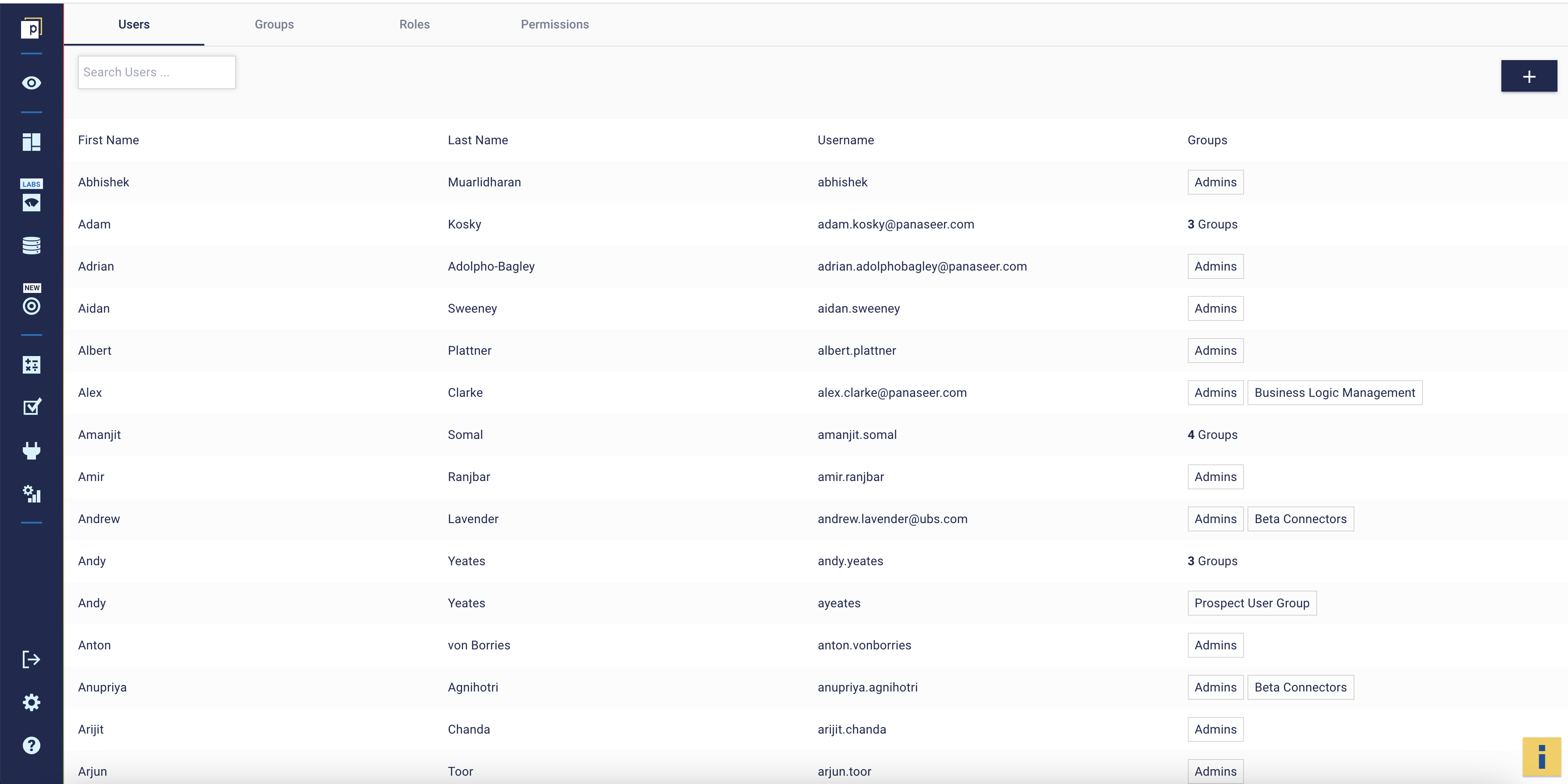Open the NEW target icon
The image size is (1568, 784).
[x=32, y=299]
